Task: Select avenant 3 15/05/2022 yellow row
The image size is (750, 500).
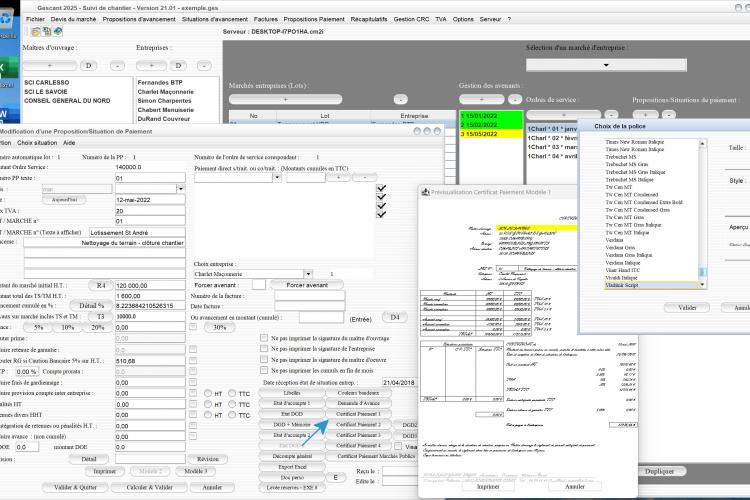Action: point(491,134)
